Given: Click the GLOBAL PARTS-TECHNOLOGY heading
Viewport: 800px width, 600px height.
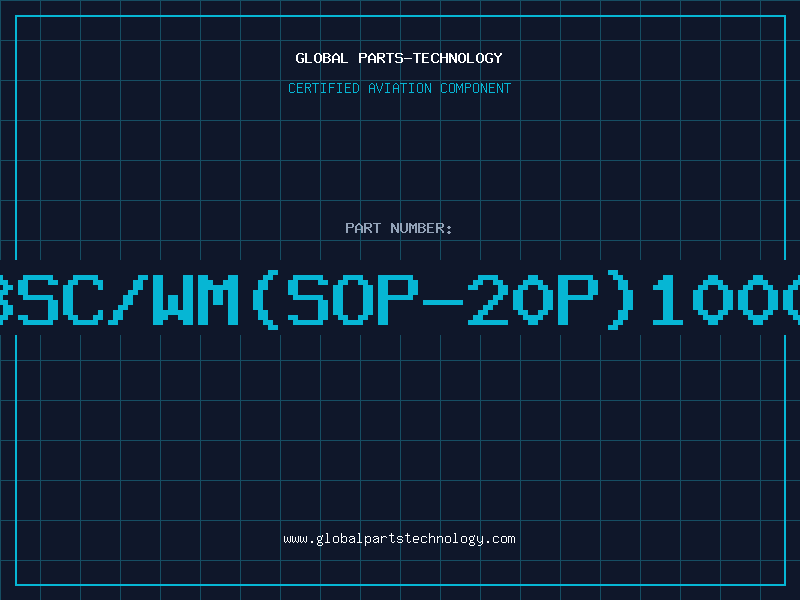Looking at the screenshot, I should [399, 58].
